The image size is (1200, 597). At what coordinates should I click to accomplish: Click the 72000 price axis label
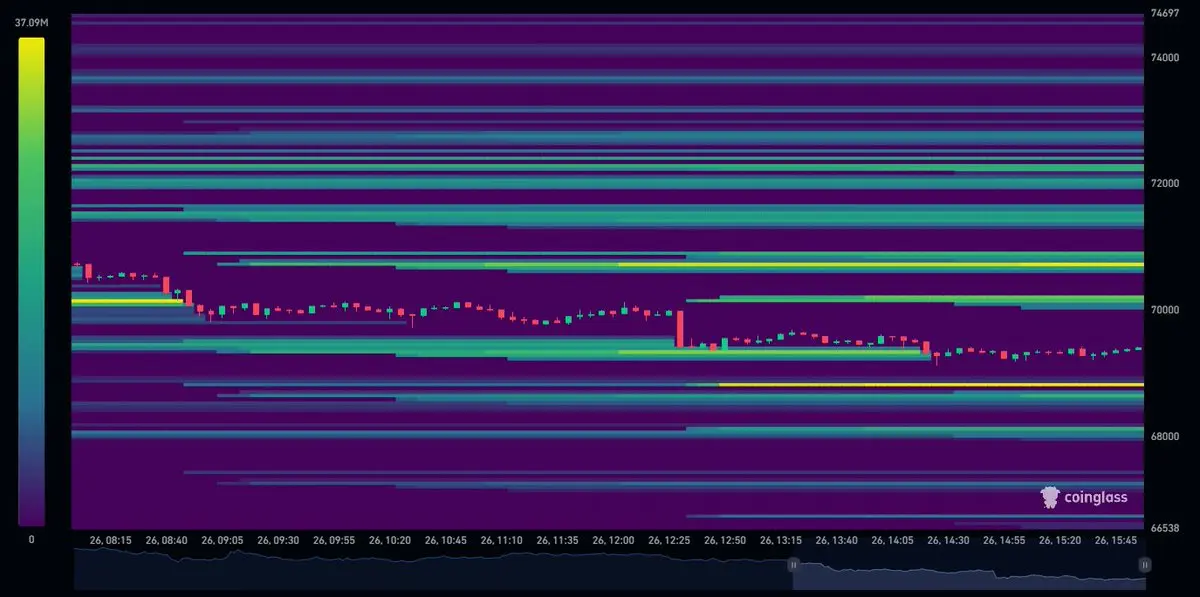point(1166,184)
